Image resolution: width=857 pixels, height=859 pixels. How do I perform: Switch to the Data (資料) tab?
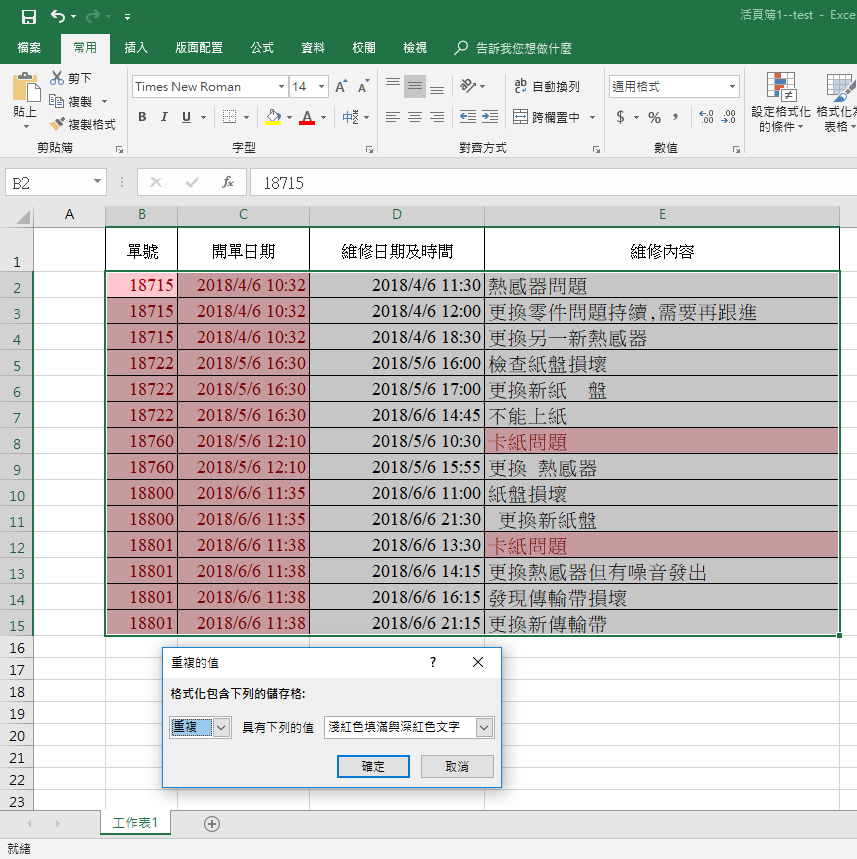[x=313, y=48]
